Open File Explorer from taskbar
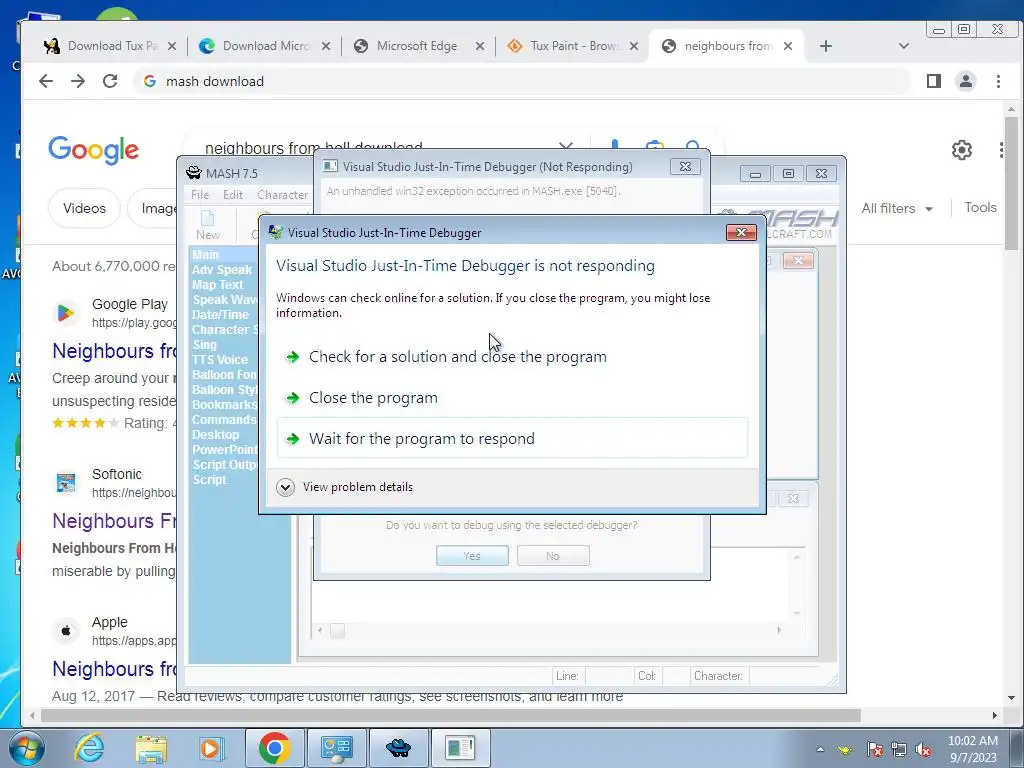The height and width of the screenshot is (768, 1024). click(151, 748)
